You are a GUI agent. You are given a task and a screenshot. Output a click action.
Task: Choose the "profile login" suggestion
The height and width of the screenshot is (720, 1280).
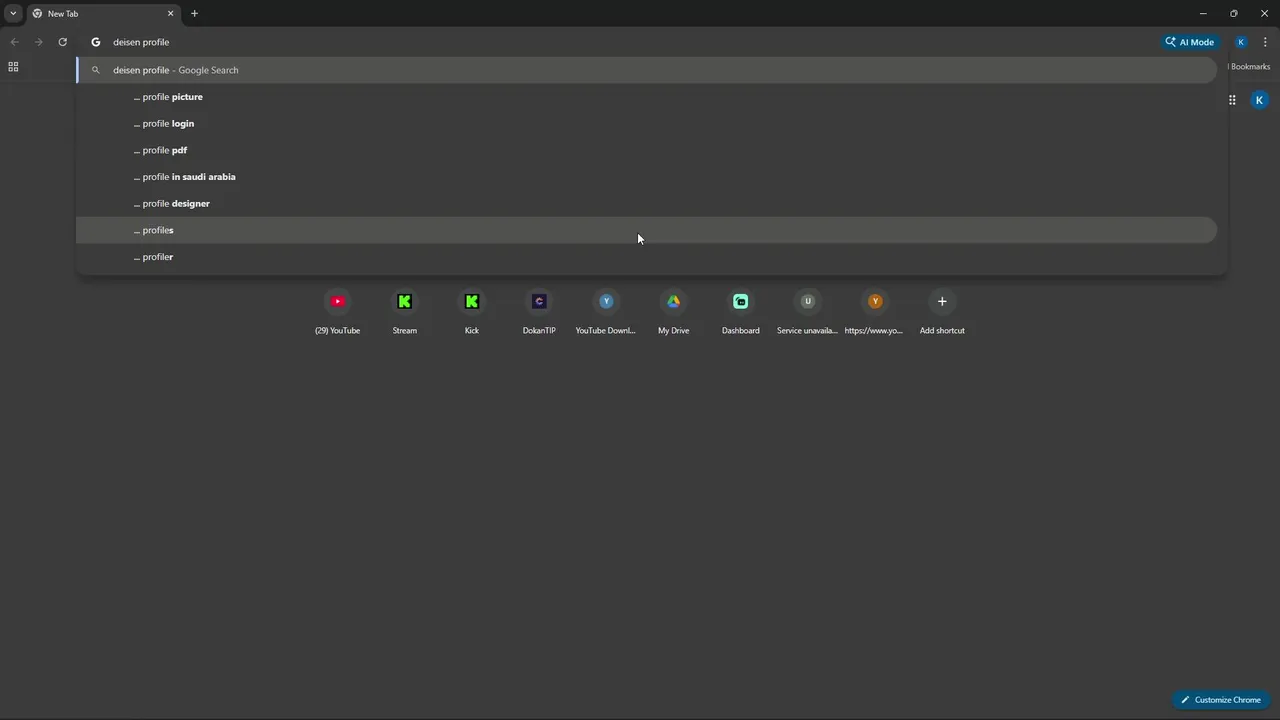pyautogui.click(x=646, y=124)
